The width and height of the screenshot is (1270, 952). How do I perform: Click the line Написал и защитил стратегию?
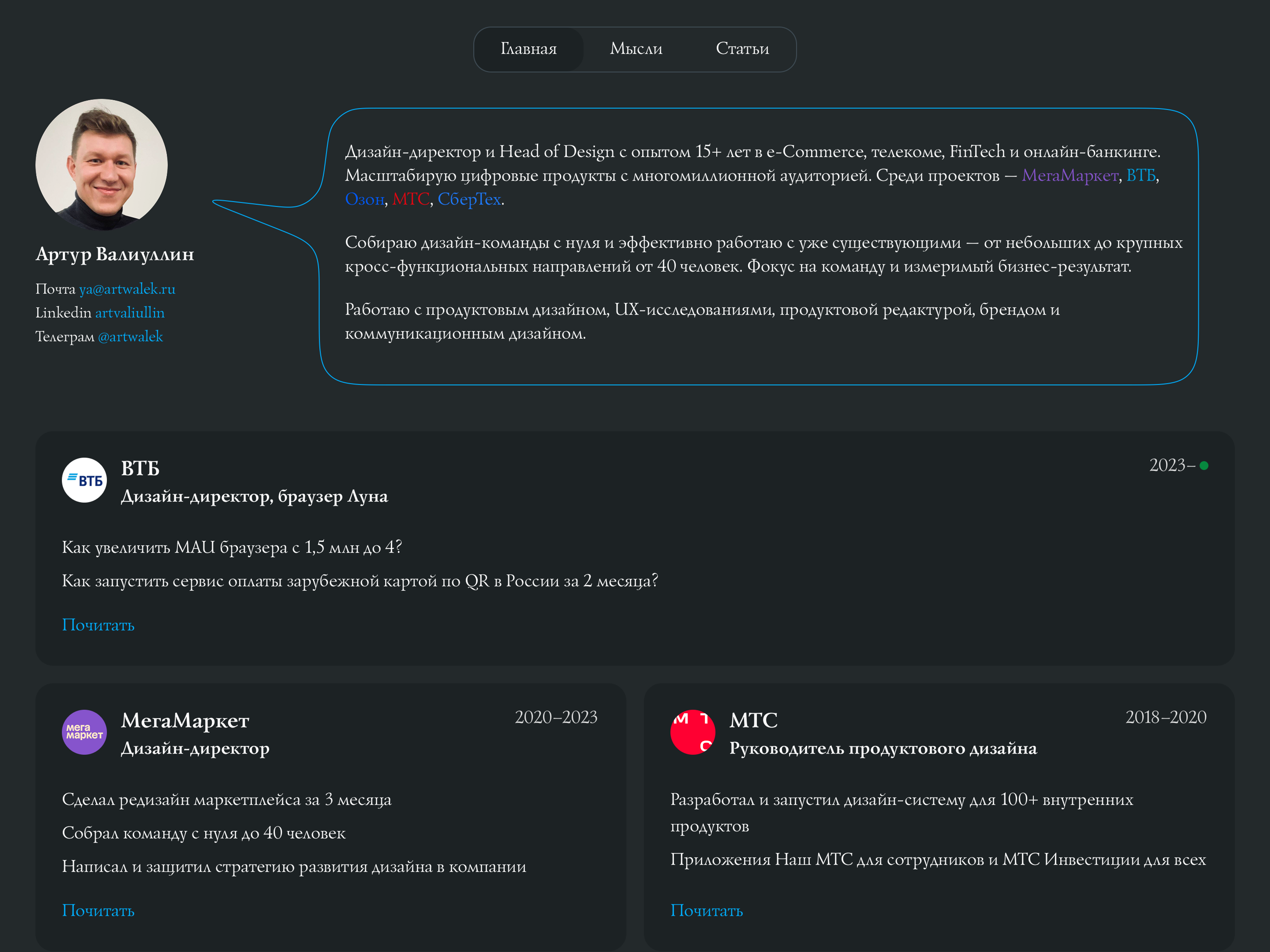294,866
